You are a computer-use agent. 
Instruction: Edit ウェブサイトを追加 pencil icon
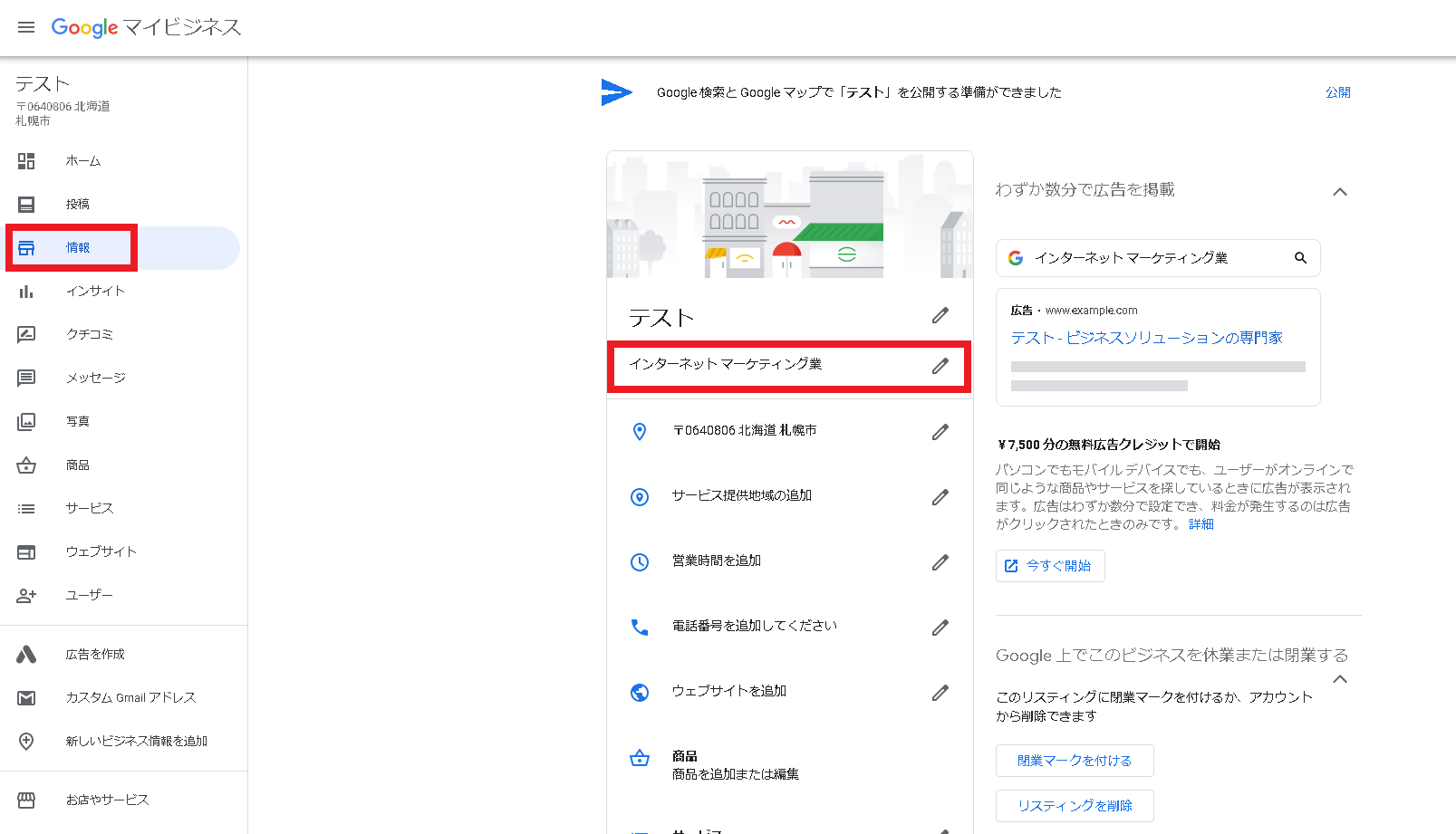point(940,693)
